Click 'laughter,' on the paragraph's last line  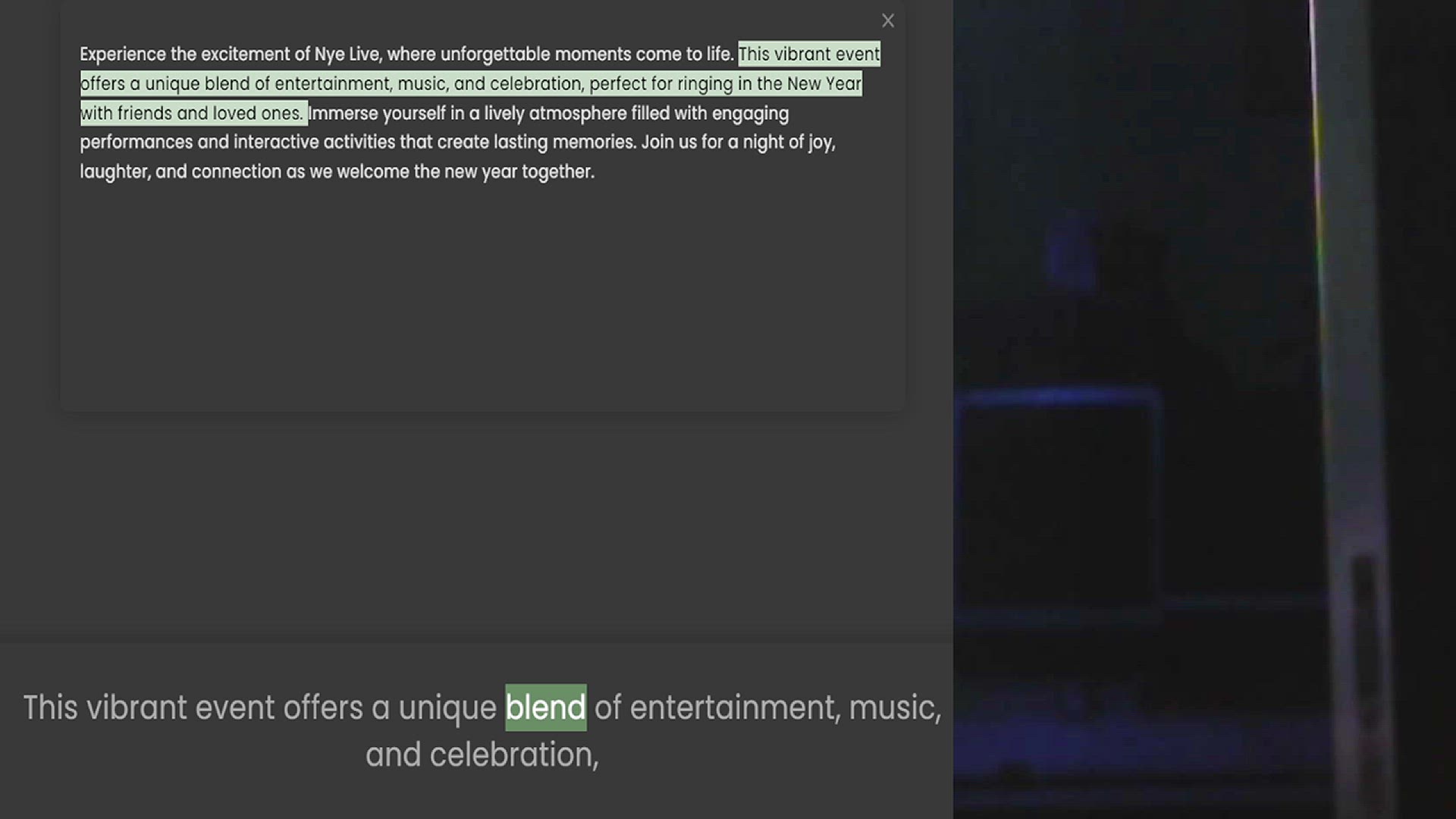(115, 172)
